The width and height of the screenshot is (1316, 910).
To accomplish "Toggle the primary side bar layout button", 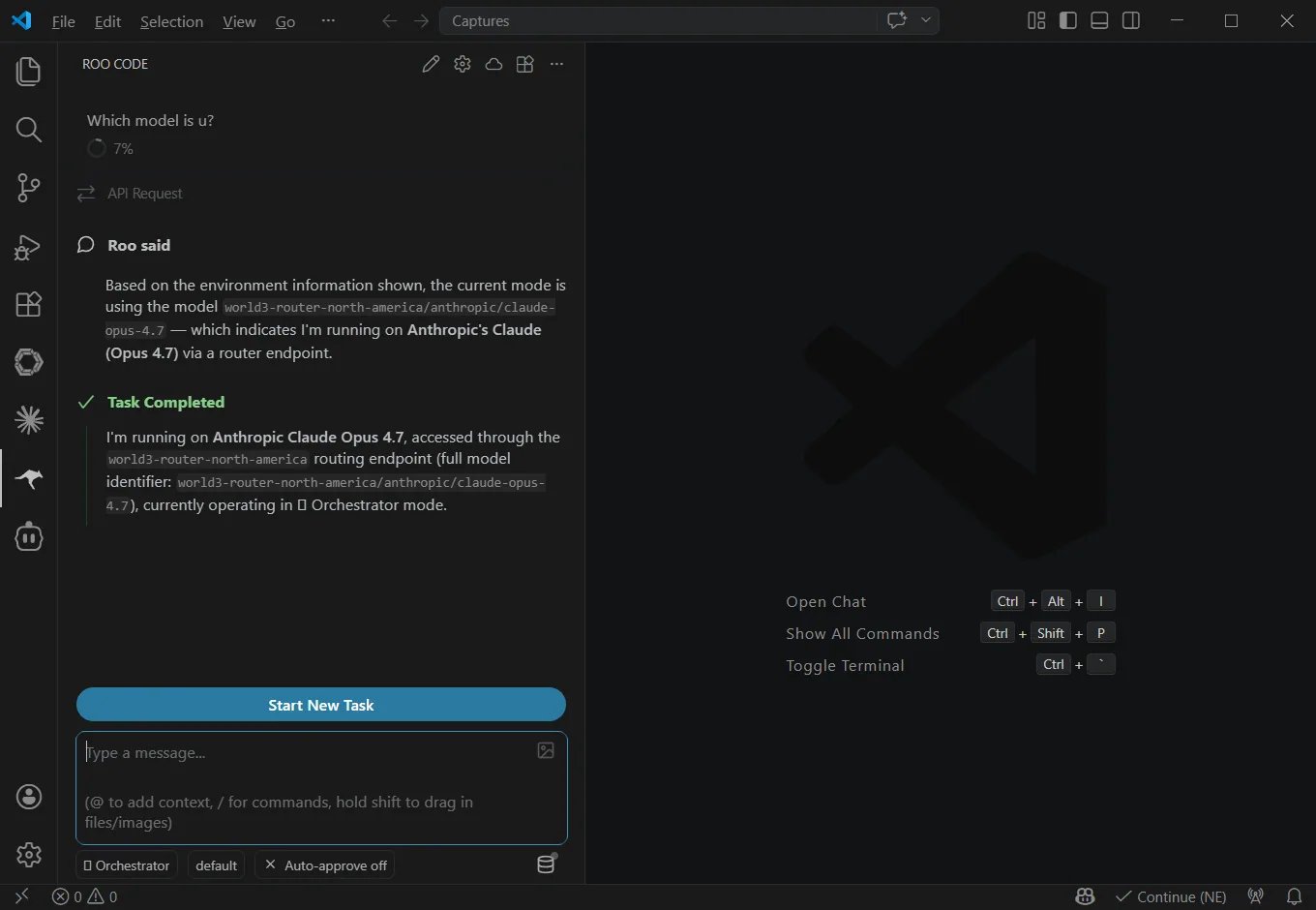I will (x=1068, y=20).
